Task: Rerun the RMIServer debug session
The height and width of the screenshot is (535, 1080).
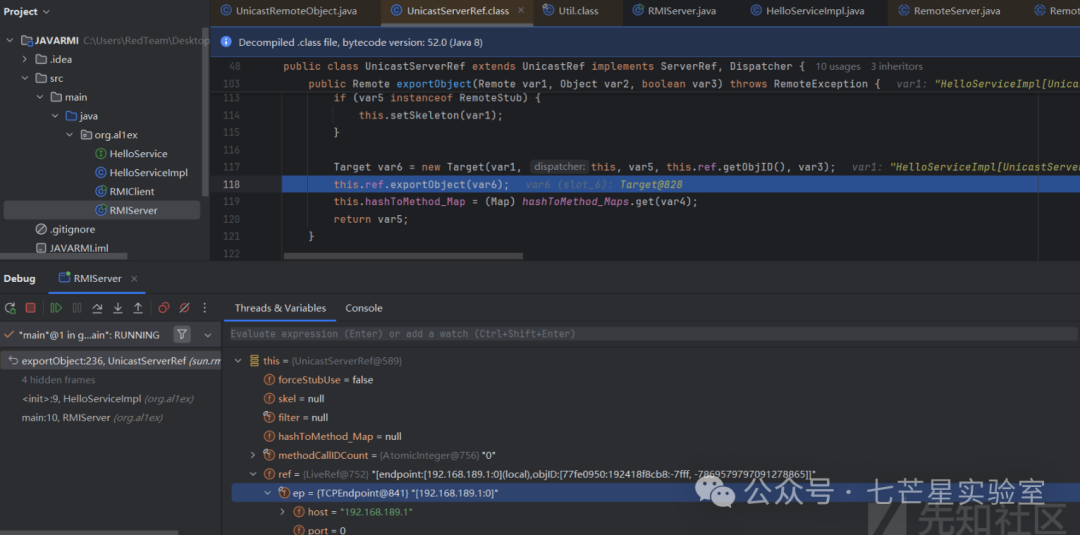Action: pos(10,308)
